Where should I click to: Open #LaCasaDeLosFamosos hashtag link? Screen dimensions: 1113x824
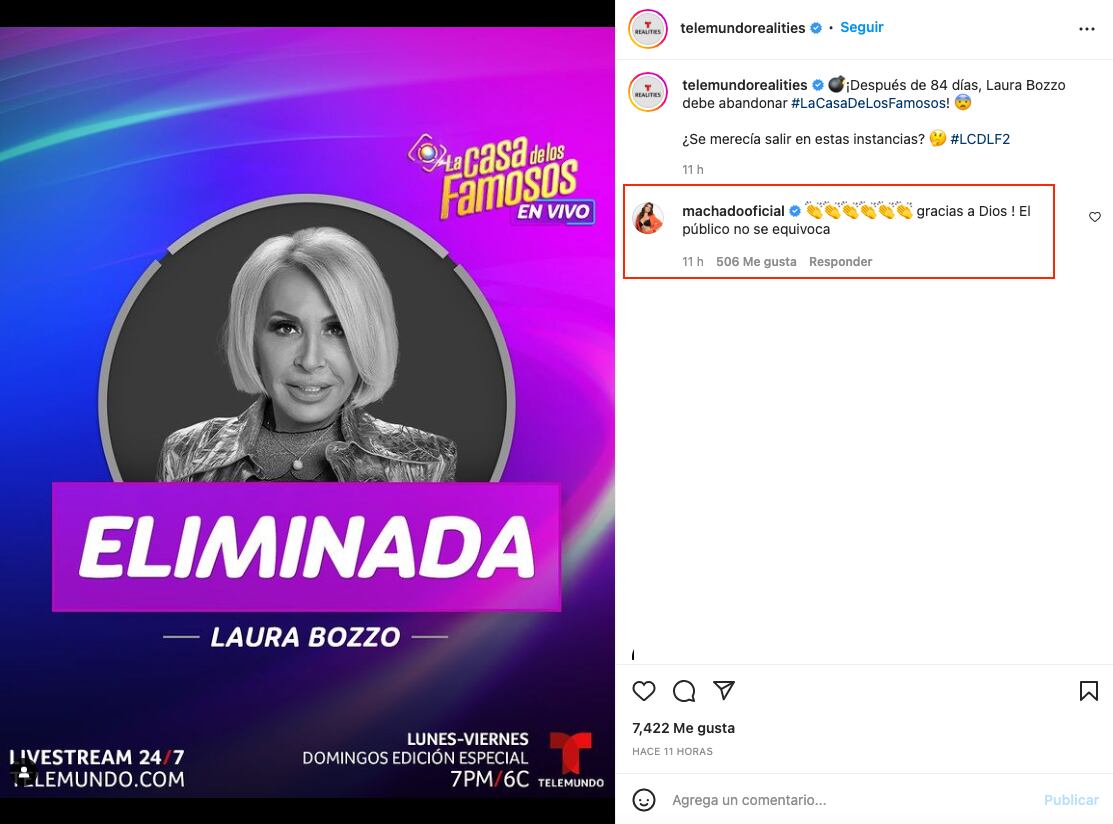click(868, 103)
